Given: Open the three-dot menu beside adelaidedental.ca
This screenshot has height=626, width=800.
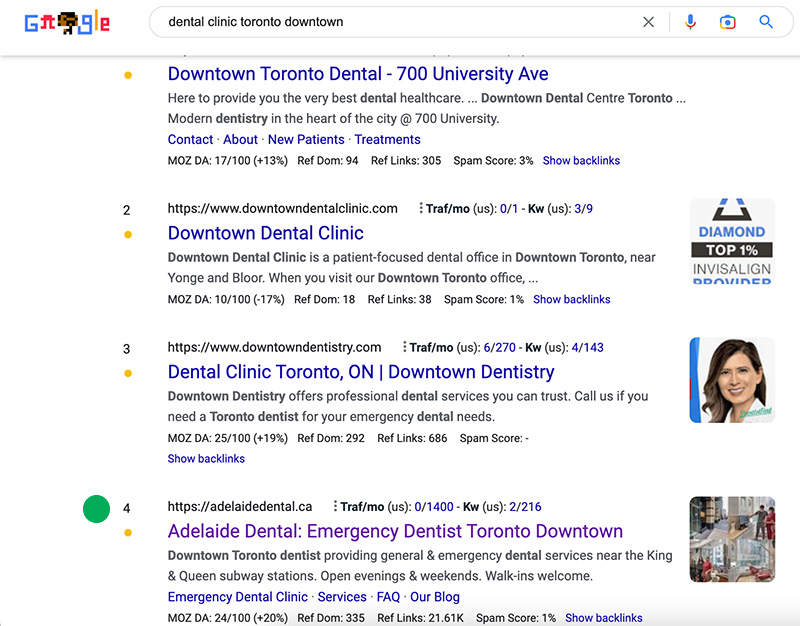Looking at the screenshot, I should [x=335, y=506].
